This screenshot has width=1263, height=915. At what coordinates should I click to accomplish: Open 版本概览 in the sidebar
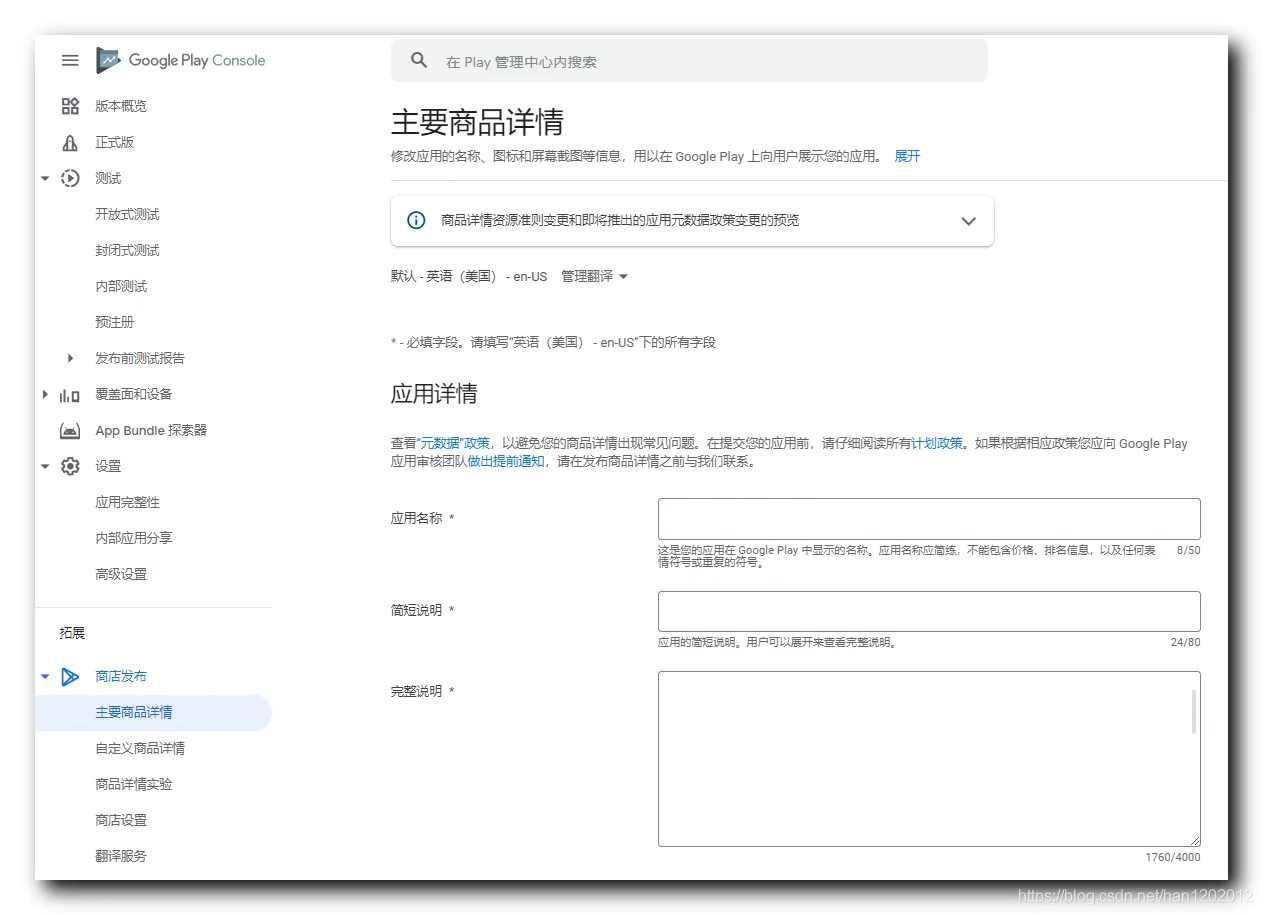(121, 106)
